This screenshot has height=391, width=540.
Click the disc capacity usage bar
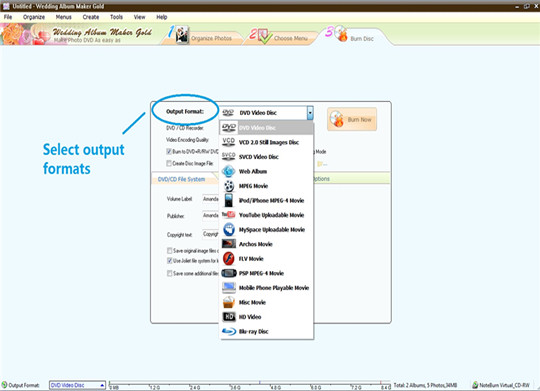[x=250, y=385]
